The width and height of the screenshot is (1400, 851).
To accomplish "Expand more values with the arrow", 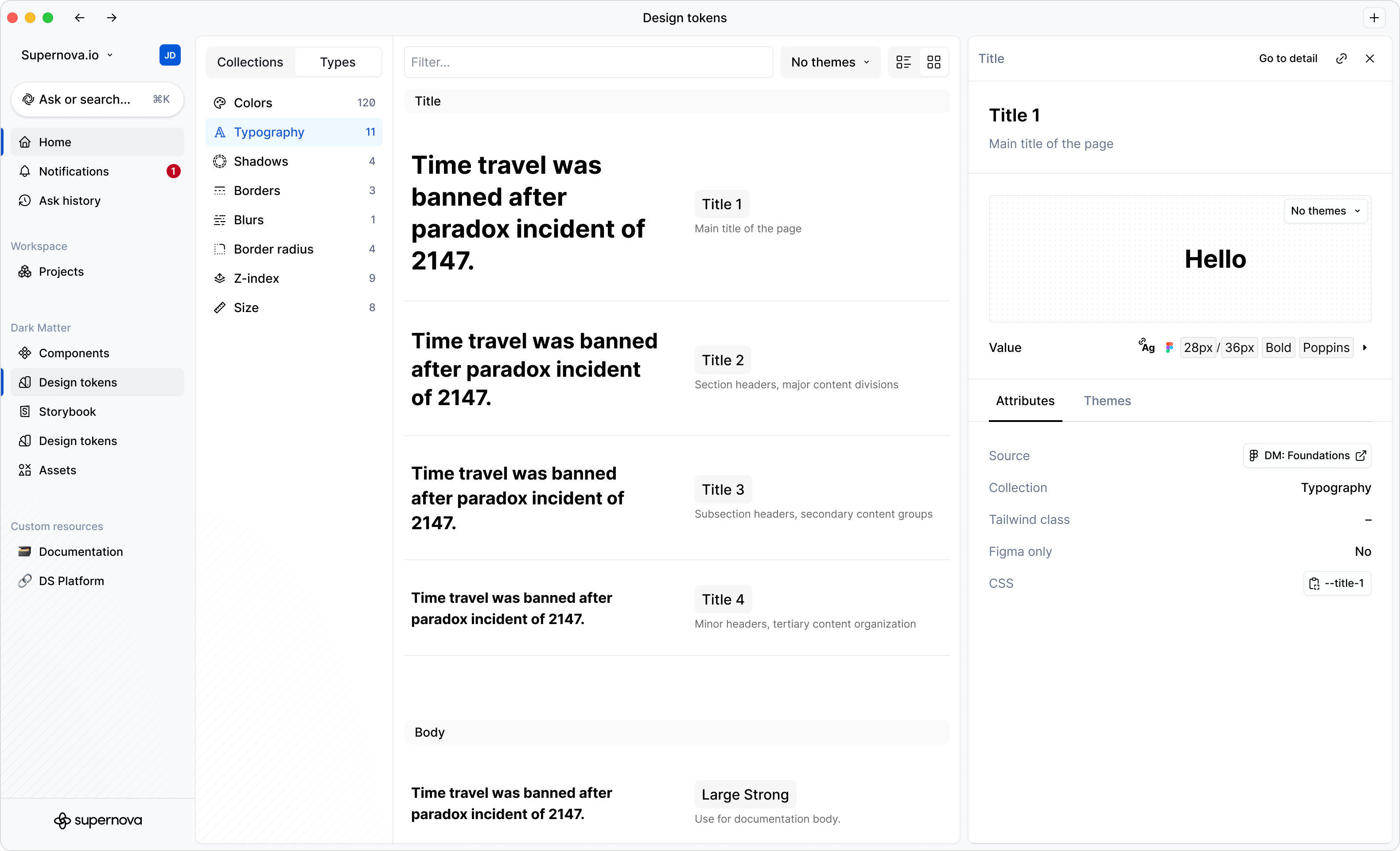I will pyautogui.click(x=1365, y=347).
